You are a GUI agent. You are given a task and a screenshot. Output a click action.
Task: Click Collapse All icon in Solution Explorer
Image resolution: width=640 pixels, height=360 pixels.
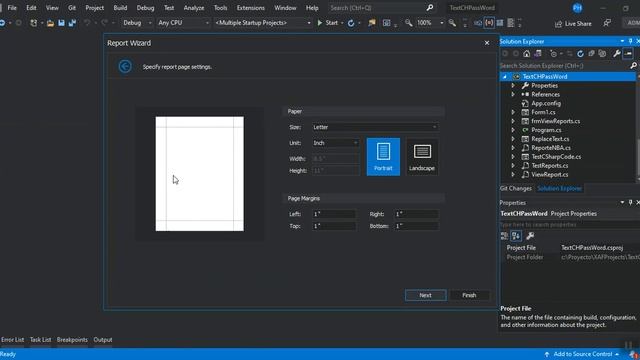click(591, 53)
